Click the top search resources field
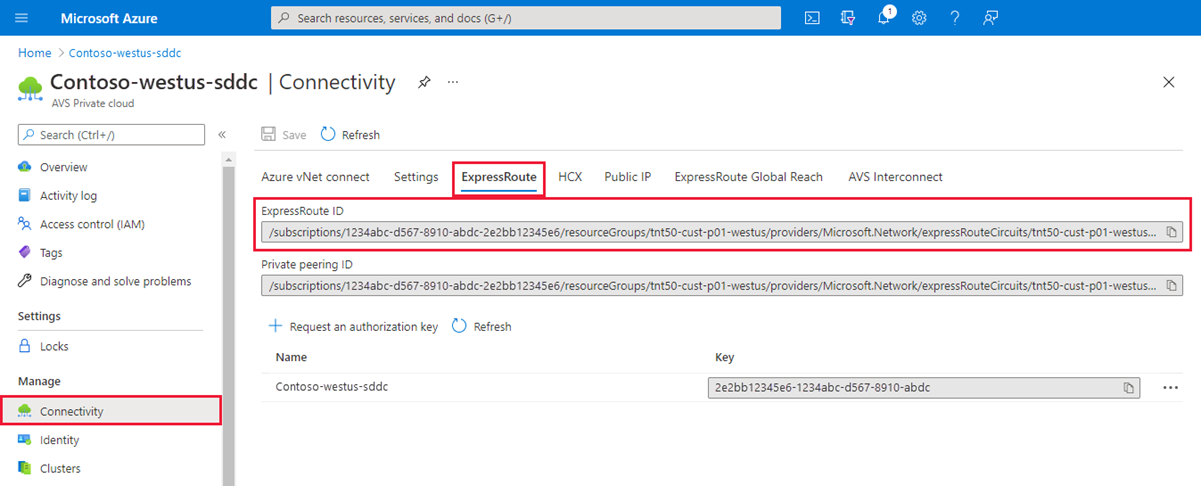 click(x=525, y=18)
